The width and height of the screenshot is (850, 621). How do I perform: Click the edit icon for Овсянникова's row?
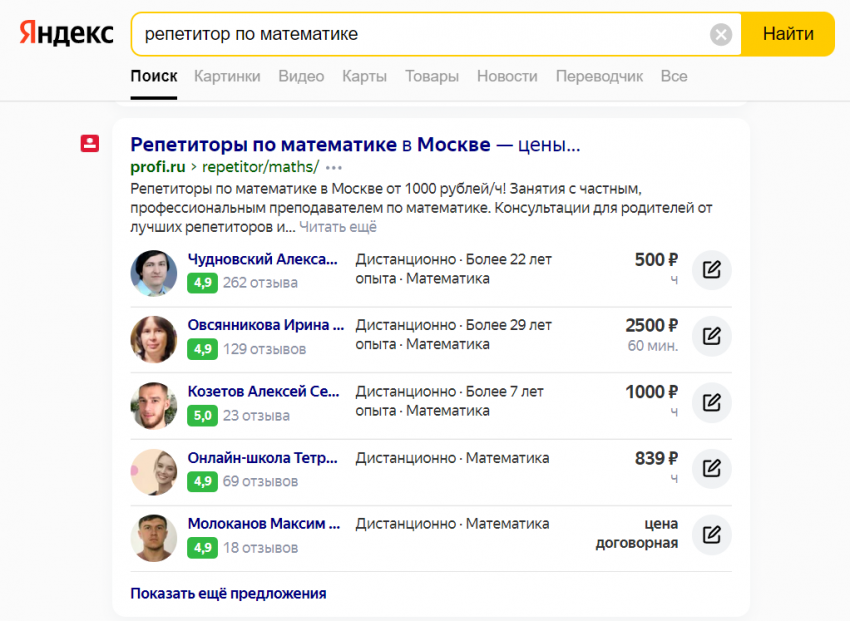712,336
